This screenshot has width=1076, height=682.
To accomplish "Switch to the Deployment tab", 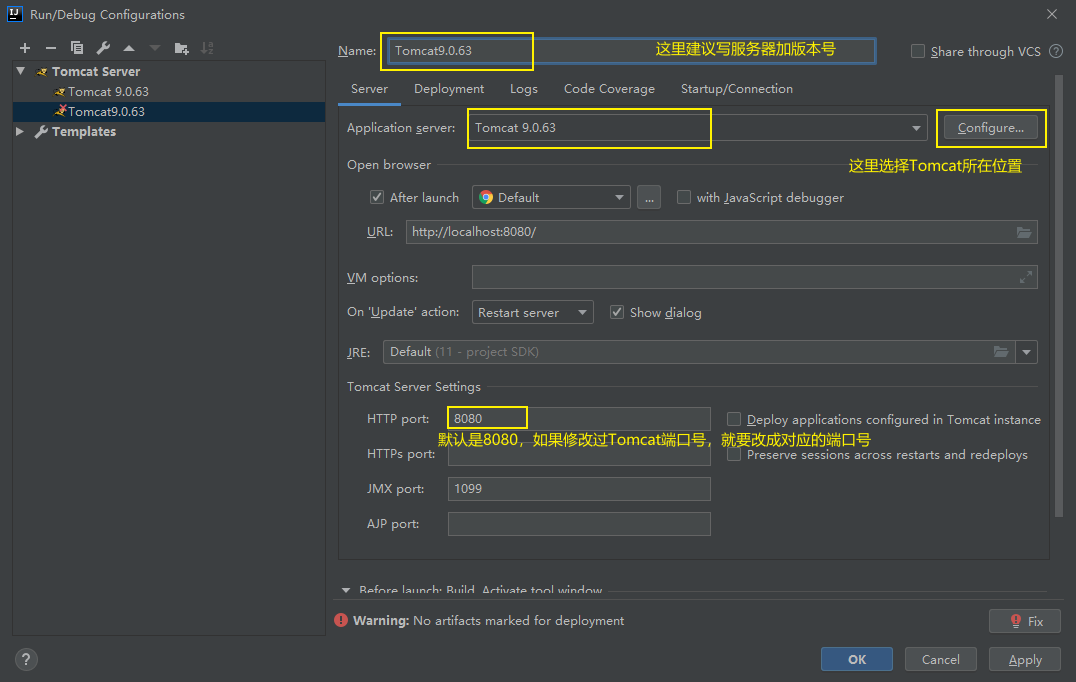I will pos(448,88).
